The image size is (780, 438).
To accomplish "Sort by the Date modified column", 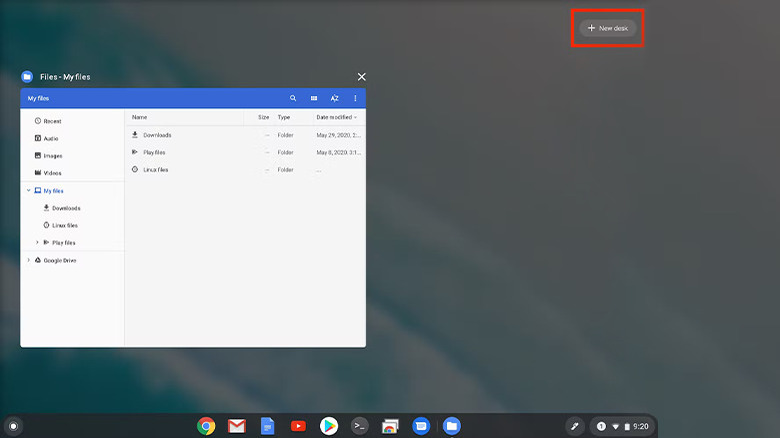I will tap(336, 117).
